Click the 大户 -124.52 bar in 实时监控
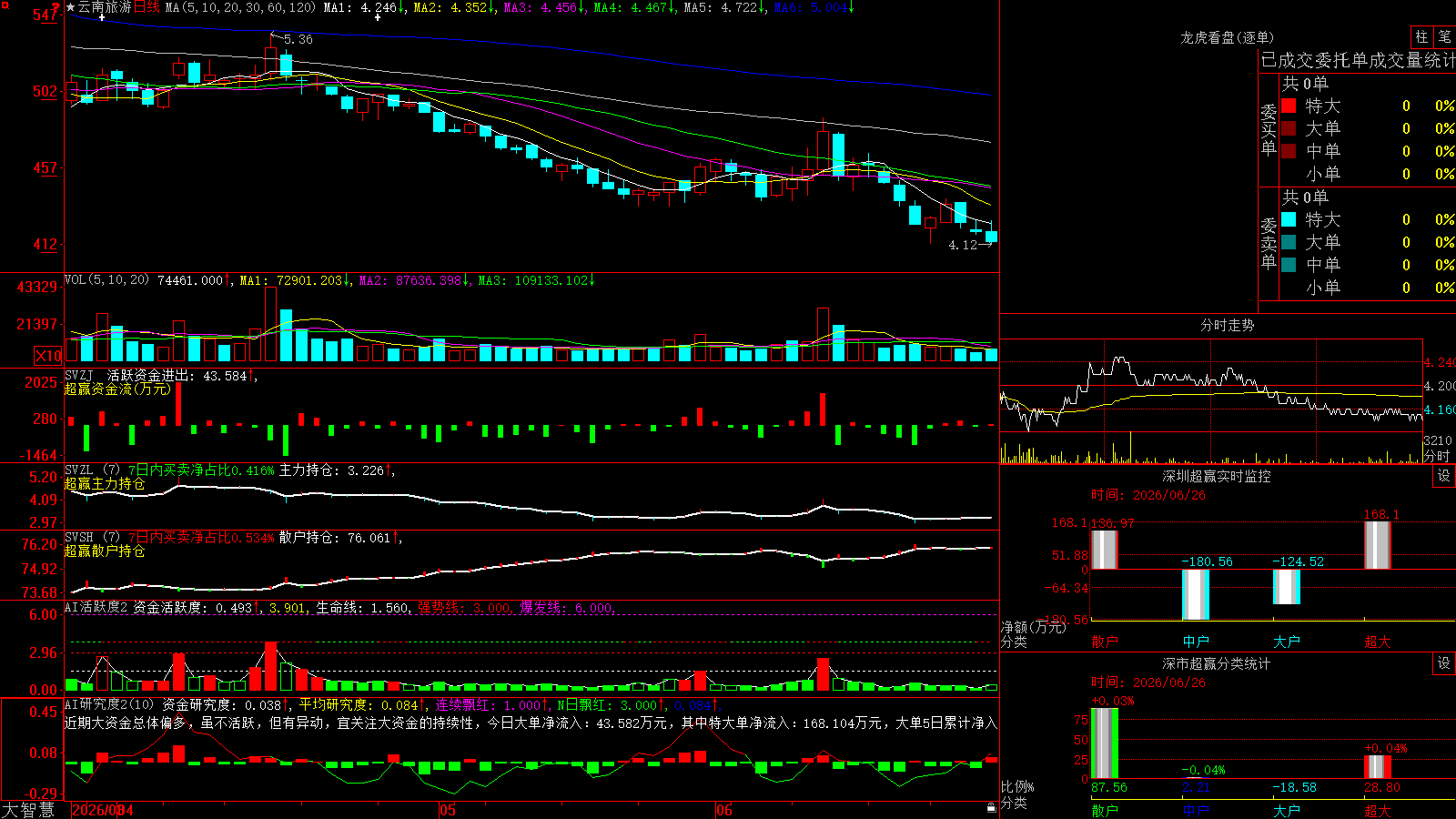 (x=1287, y=587)
